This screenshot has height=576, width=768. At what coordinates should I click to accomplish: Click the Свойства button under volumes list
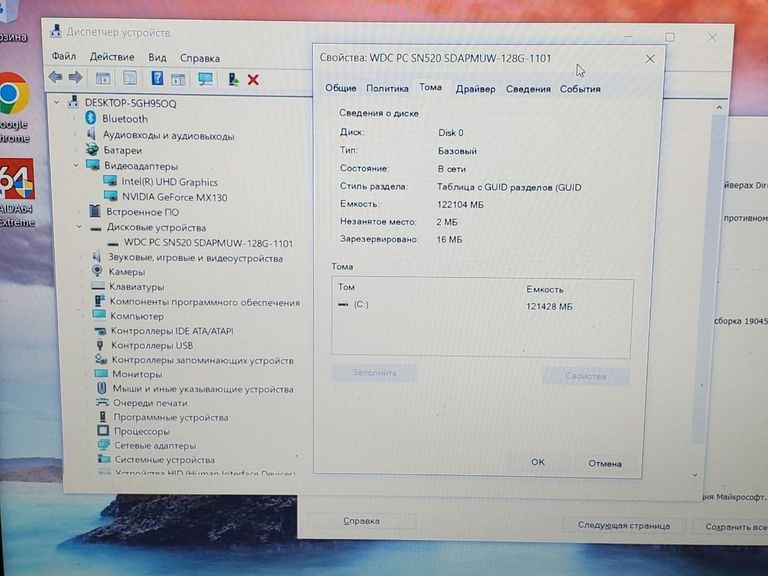(585, 376)
